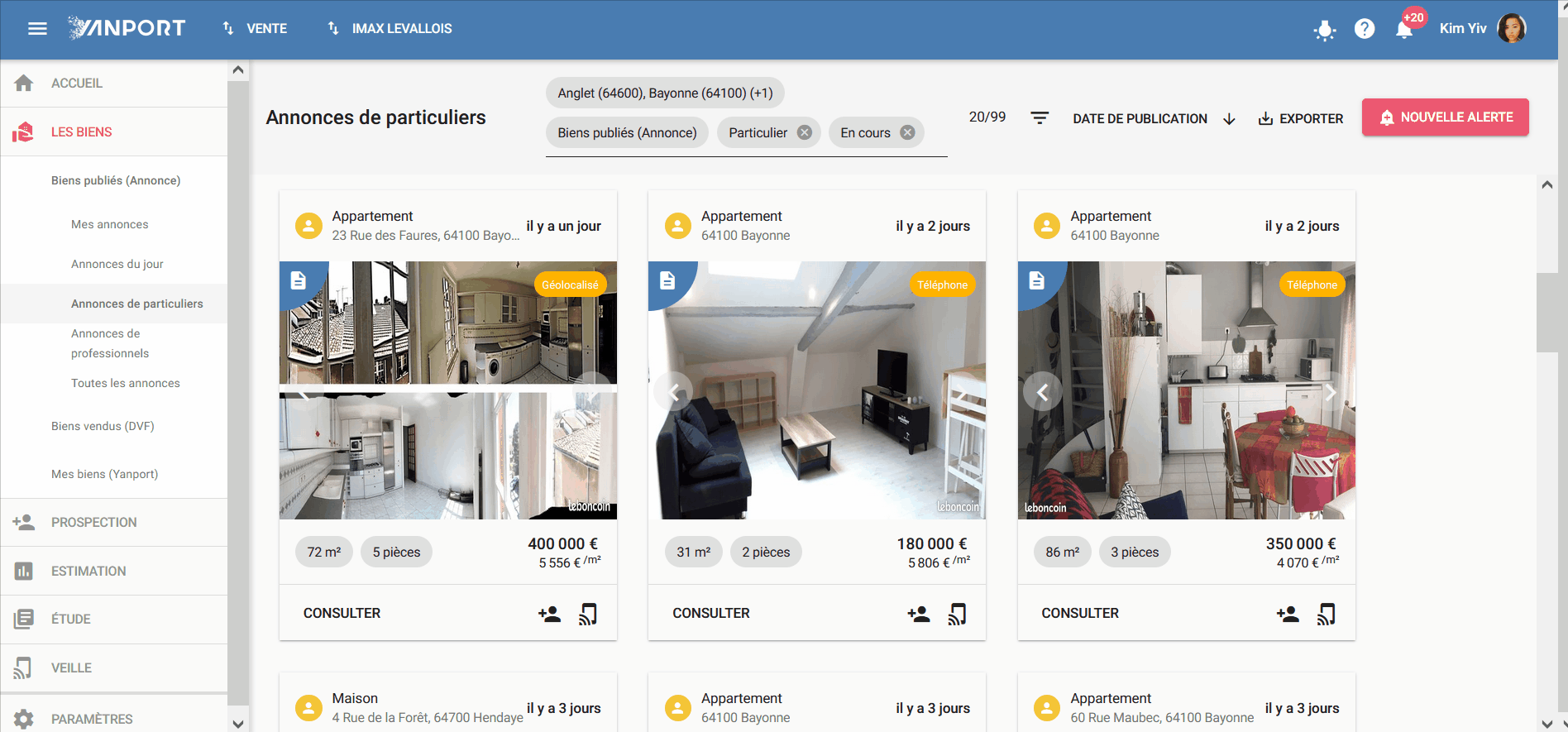Add prospect on the 400 000 € listing

[549, 614]
